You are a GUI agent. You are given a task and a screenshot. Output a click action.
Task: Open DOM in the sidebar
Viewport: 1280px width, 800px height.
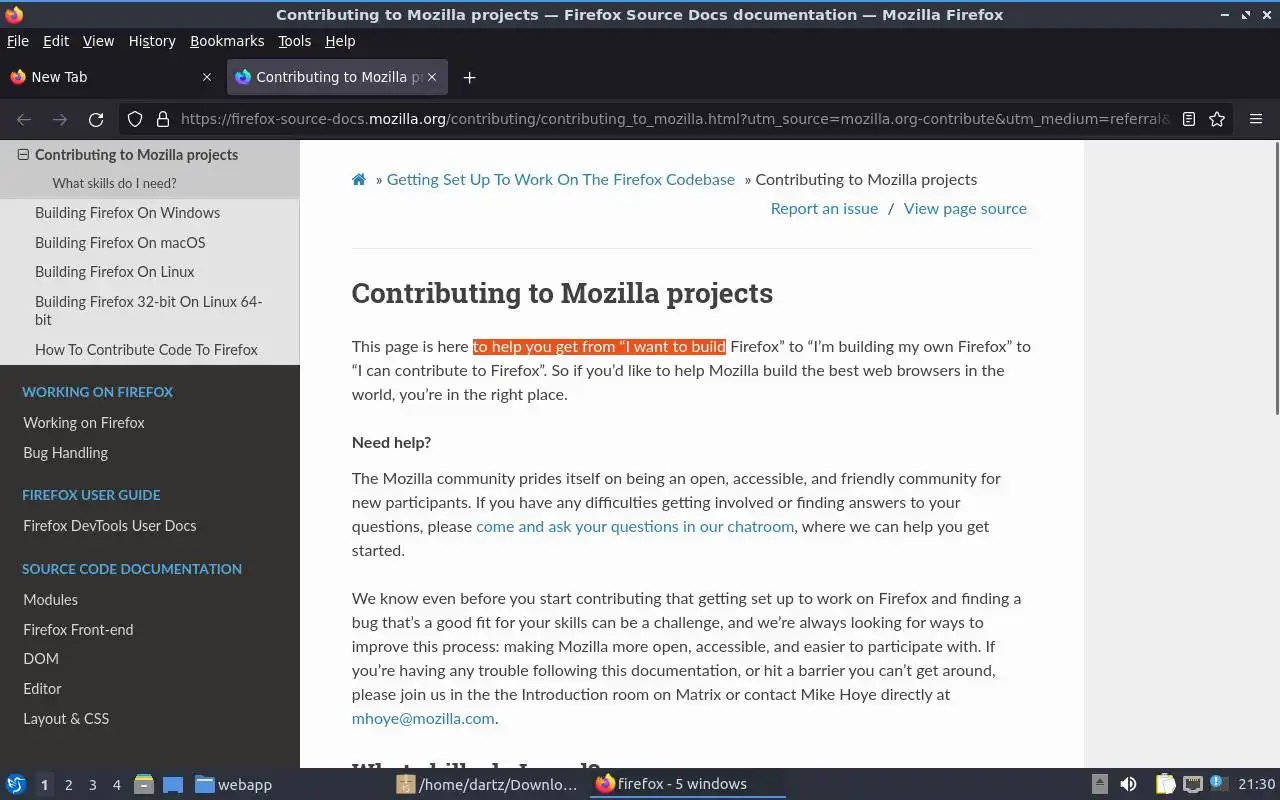(x=41, y=659)
